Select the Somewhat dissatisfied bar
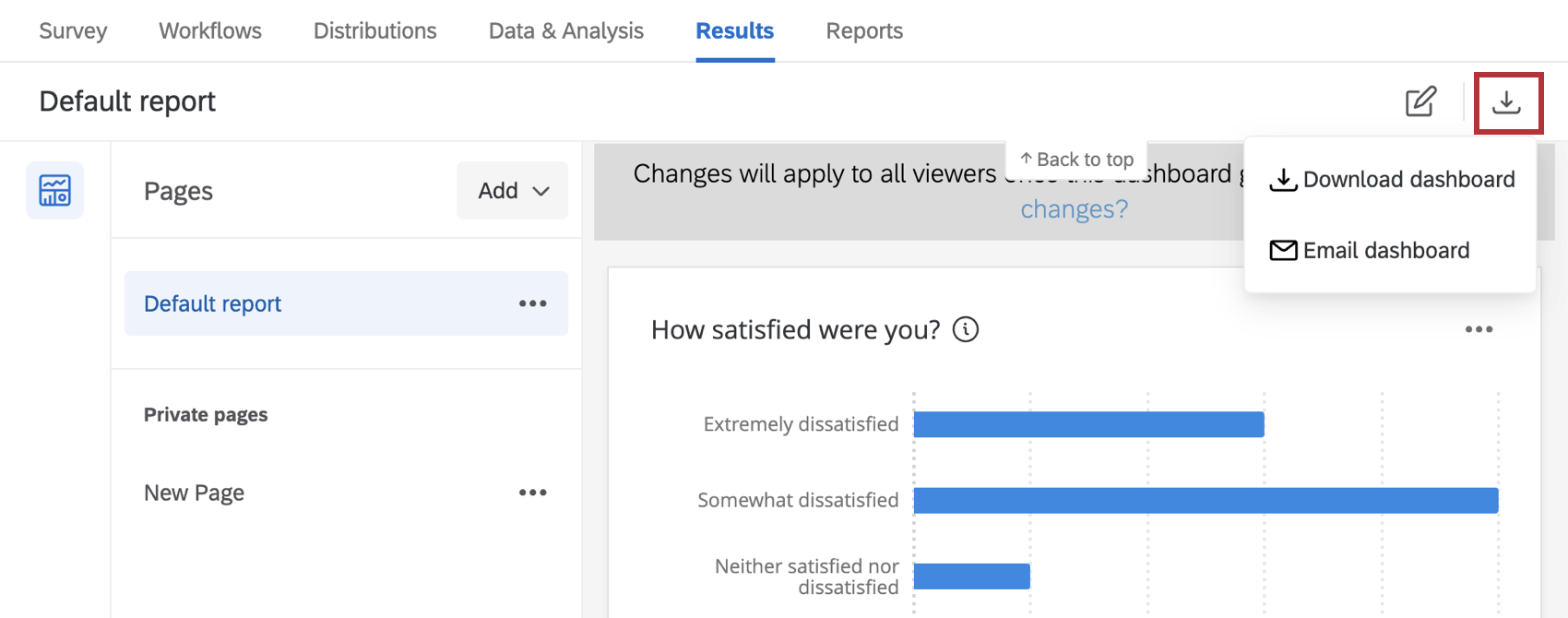Viewport: 1568px width, 618px height. (1199, 500)
